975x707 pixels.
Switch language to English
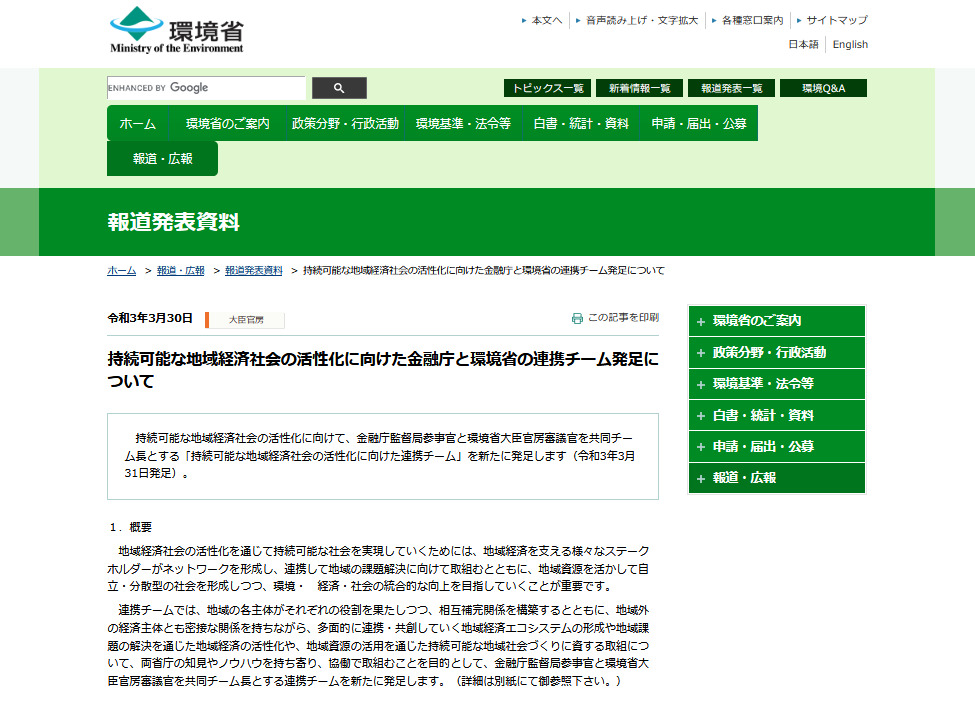click(850, 44)
